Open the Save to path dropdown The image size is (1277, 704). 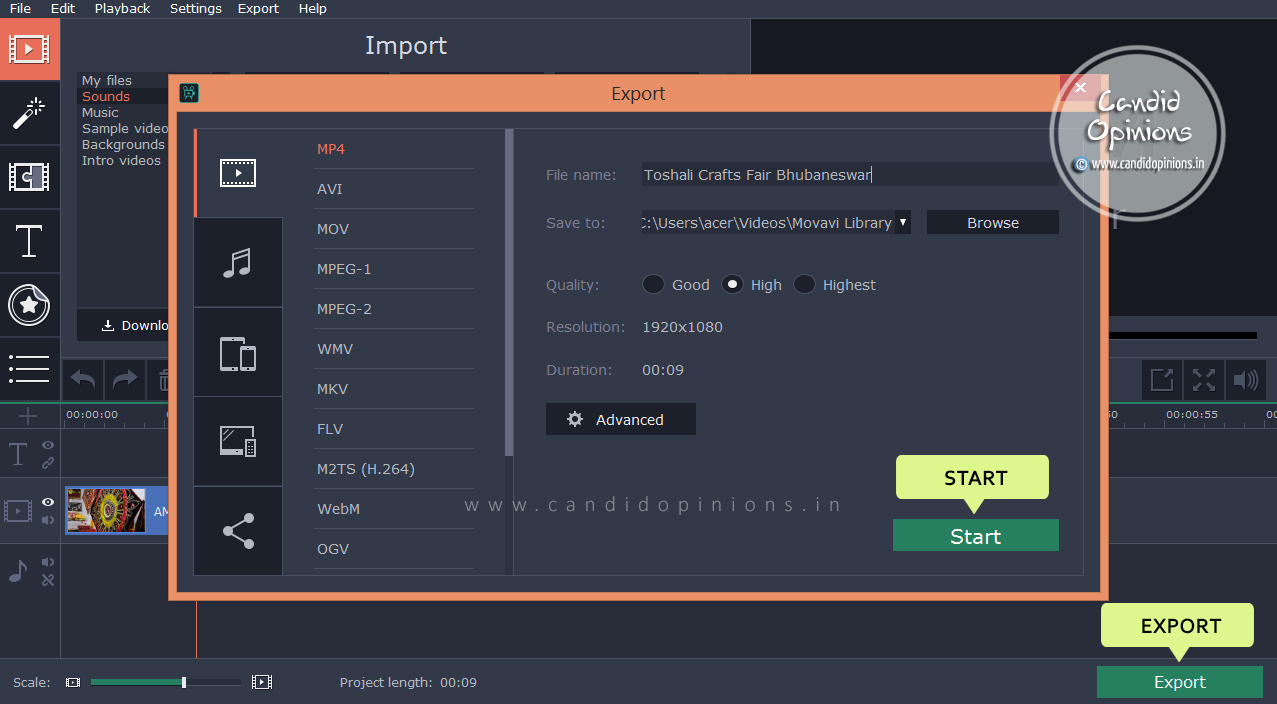pos(903,222)
